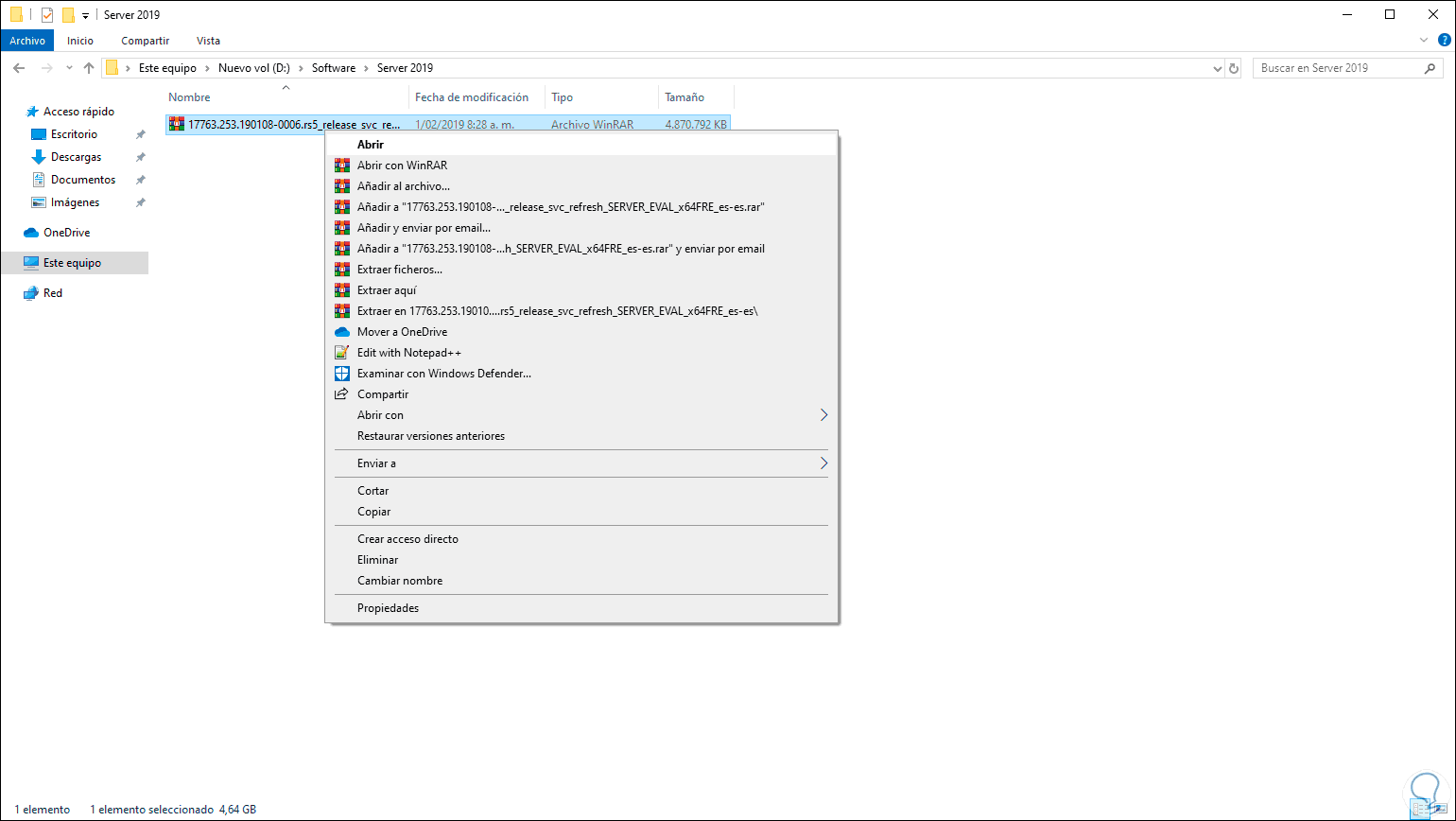Open the address bar history dropdown
This screenshot has height=821, width=1456.
[x=1217, y=68]
